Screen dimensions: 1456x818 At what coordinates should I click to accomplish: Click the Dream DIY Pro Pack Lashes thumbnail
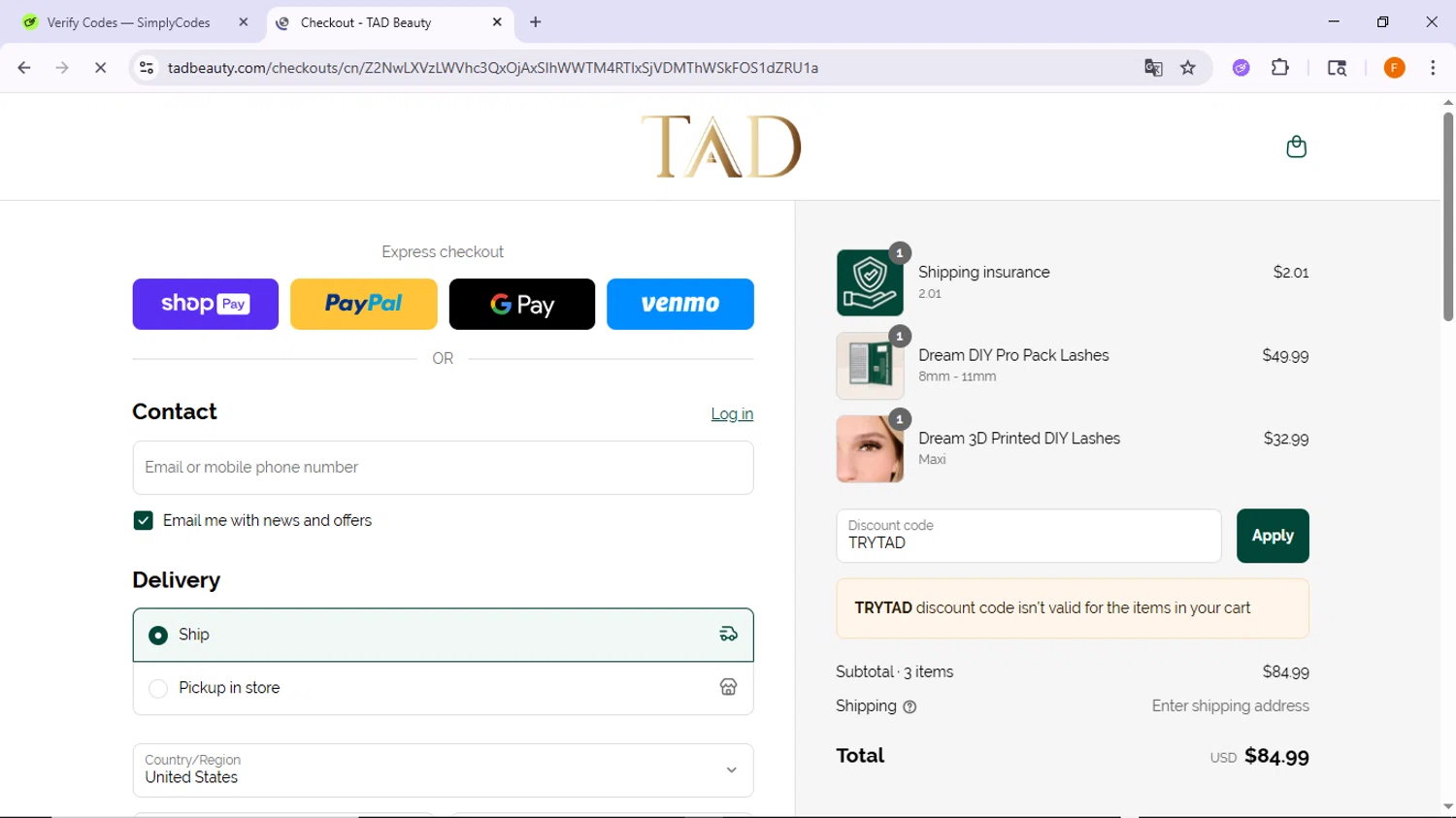[x=870, y=366]
